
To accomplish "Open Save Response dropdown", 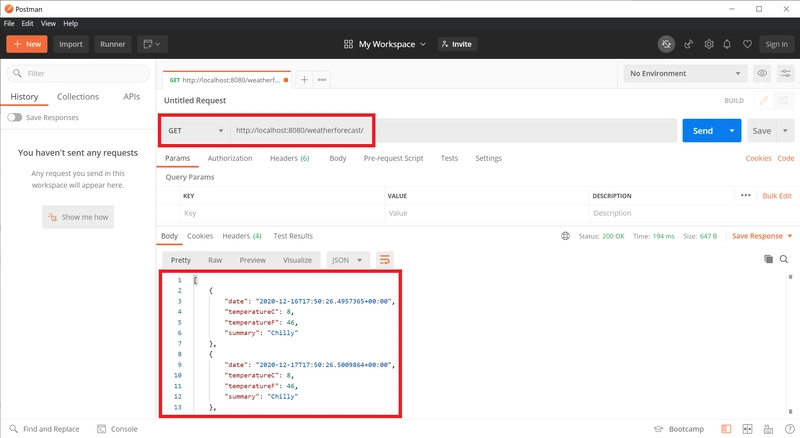I will pyautogui.click(x=762, y=236).
